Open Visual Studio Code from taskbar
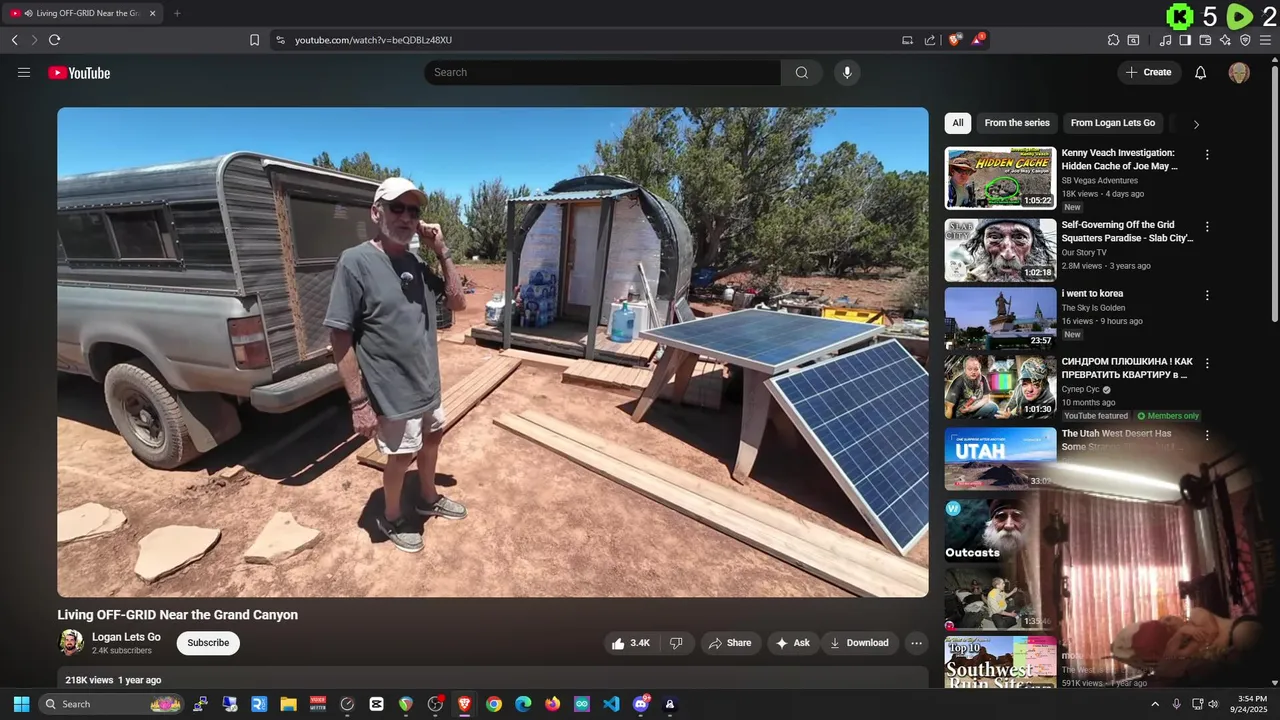The width and height of the screenshot is (1280, 720). point(611,704)
